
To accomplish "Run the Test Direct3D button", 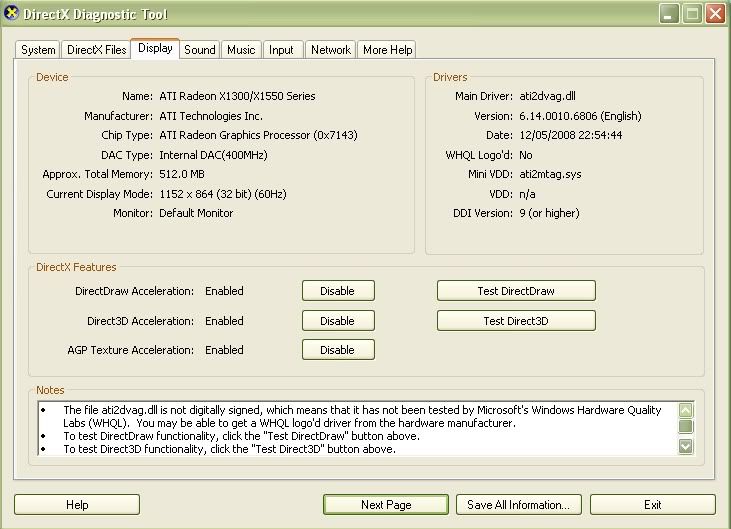I will pyautogui.click(x=516, y=321).
